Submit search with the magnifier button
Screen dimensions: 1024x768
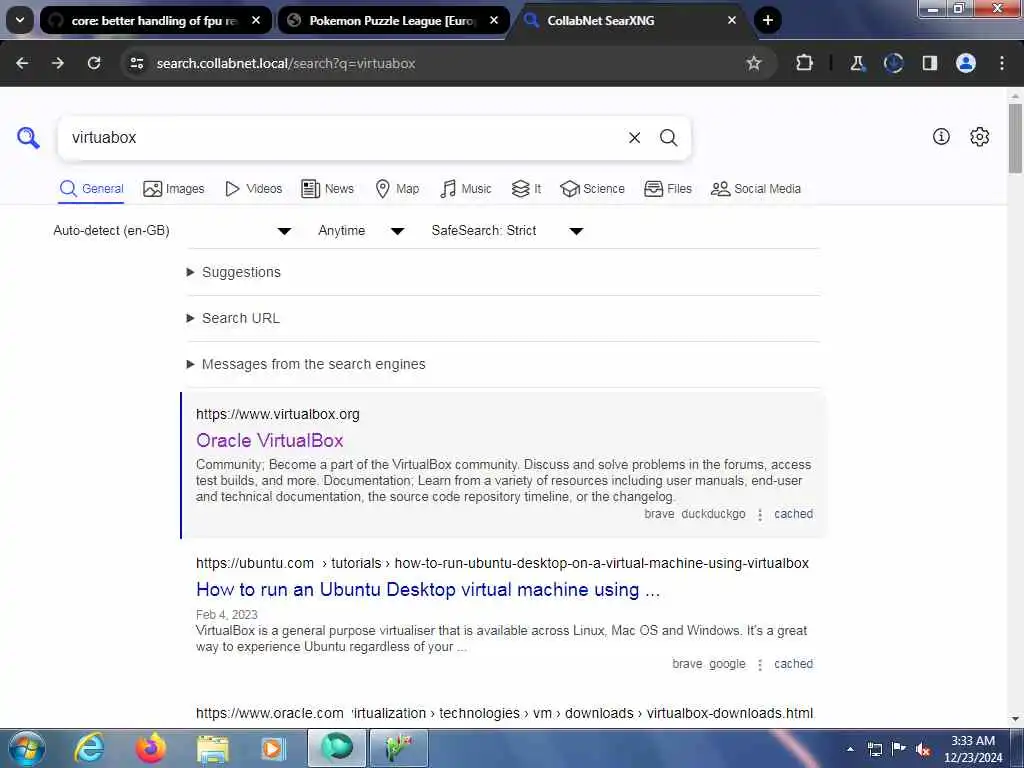click(668, 138)
